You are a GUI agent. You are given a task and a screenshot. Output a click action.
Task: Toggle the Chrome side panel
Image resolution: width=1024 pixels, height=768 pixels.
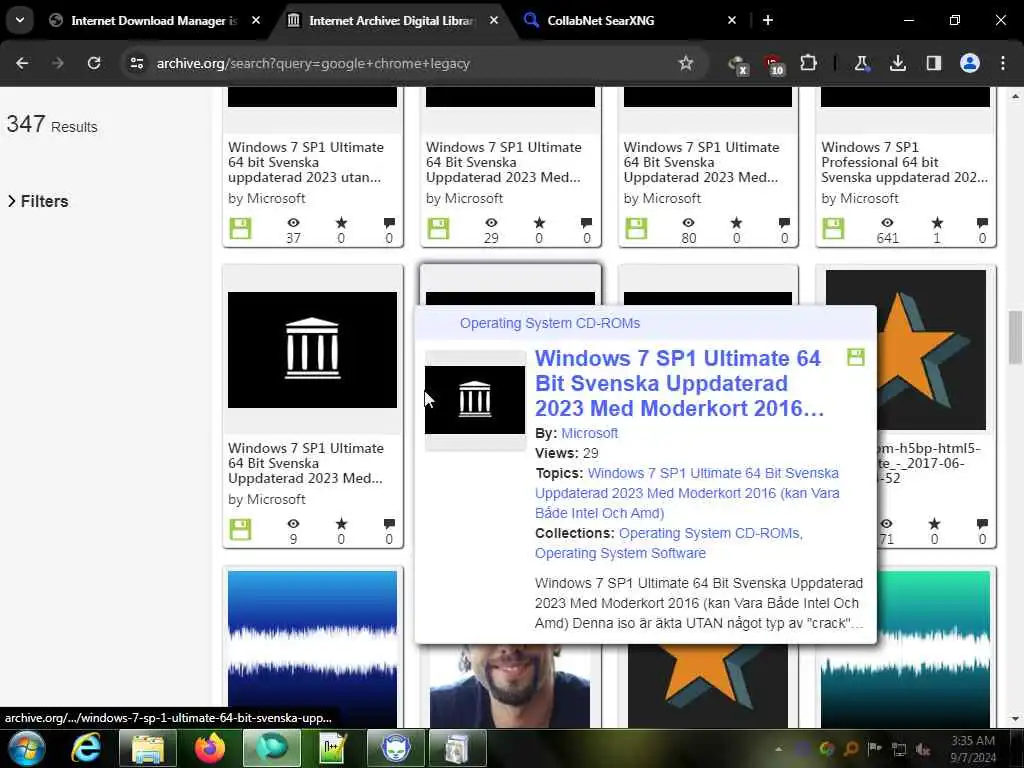coord(934,63)
